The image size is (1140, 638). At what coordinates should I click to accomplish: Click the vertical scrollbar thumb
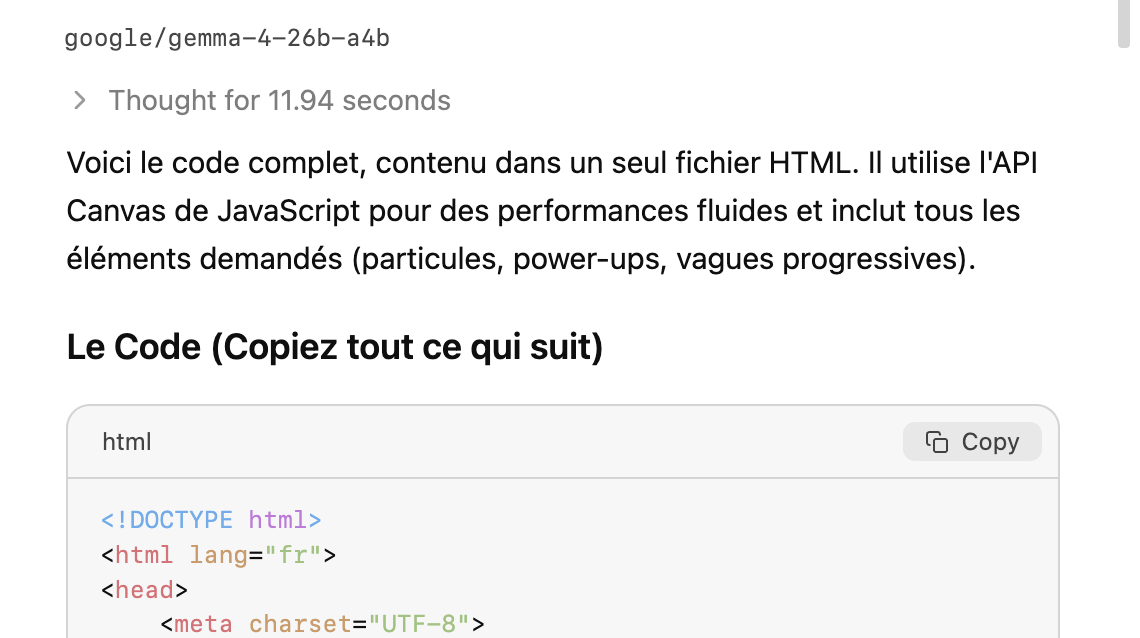[1124, 24]
